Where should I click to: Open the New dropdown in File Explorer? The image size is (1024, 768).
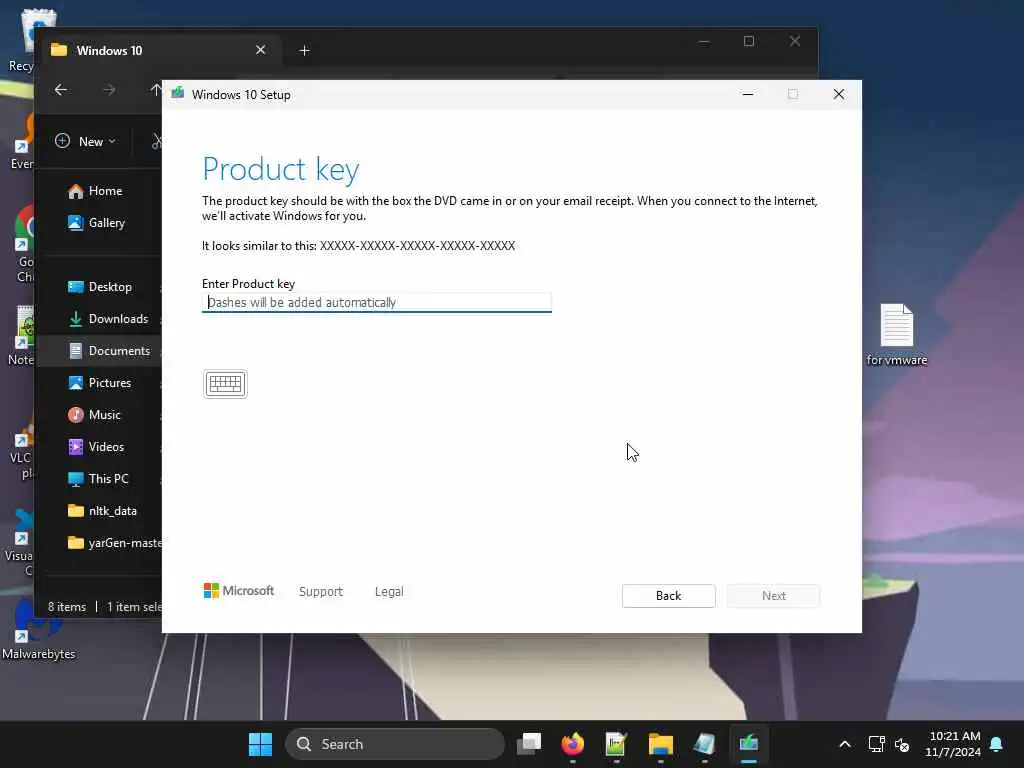86,142
